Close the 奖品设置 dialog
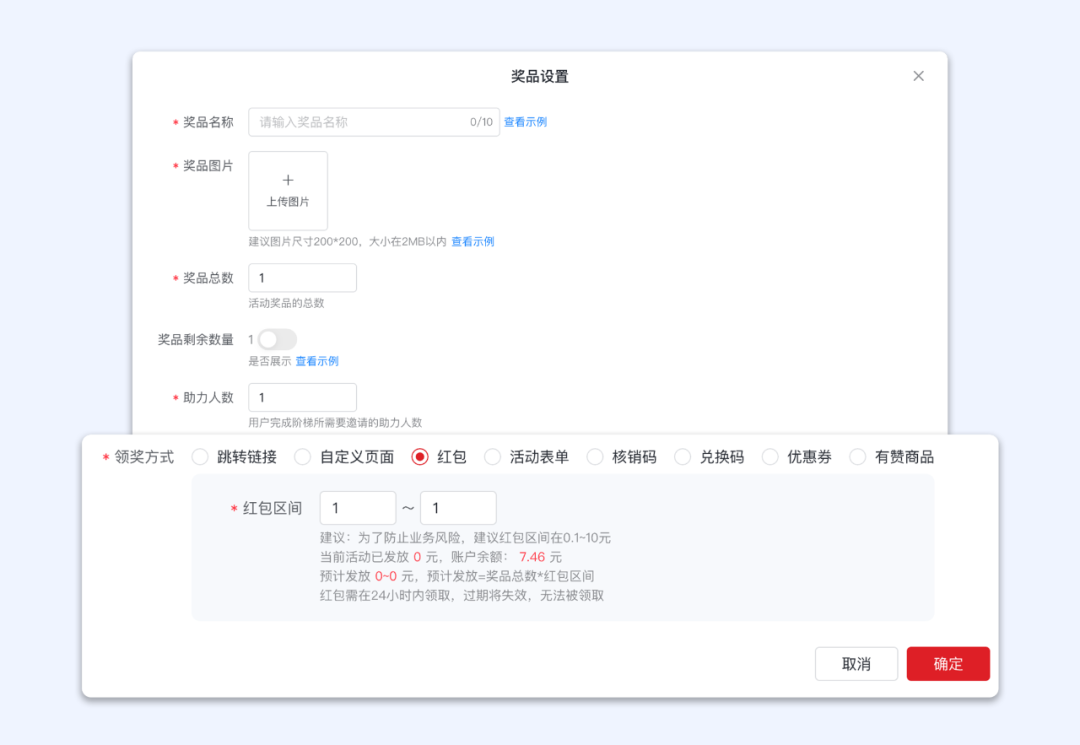Screen dimensions: 1080x745 (x=918, y=75)
